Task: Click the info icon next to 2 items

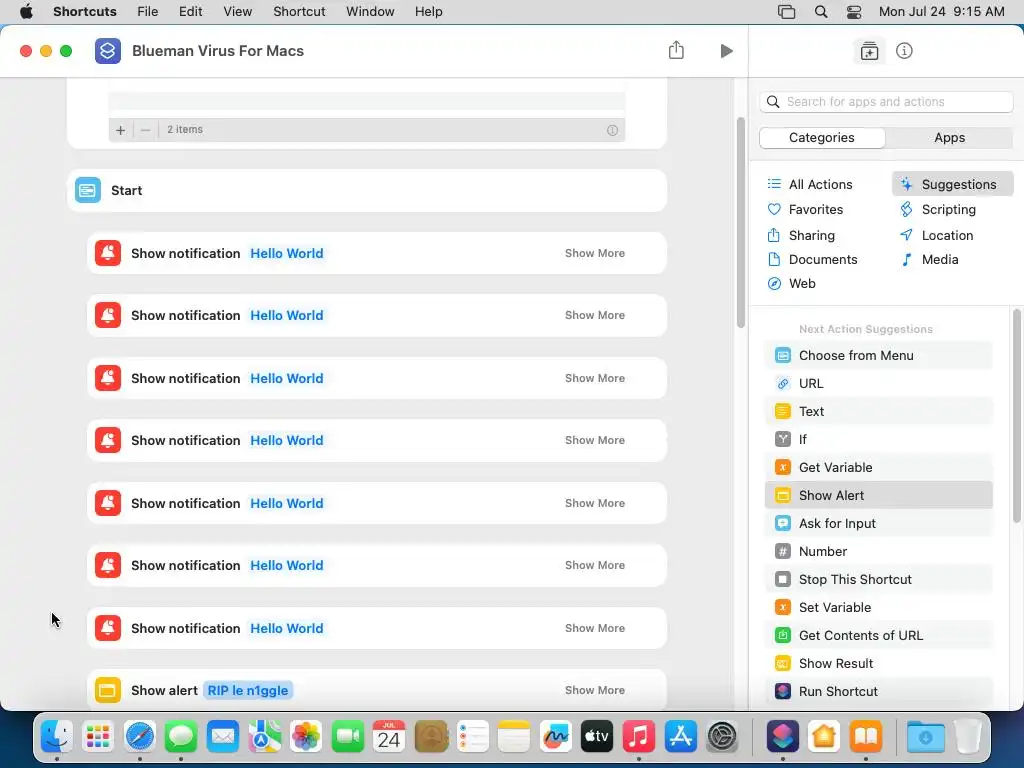Action: tap(612, 130)
